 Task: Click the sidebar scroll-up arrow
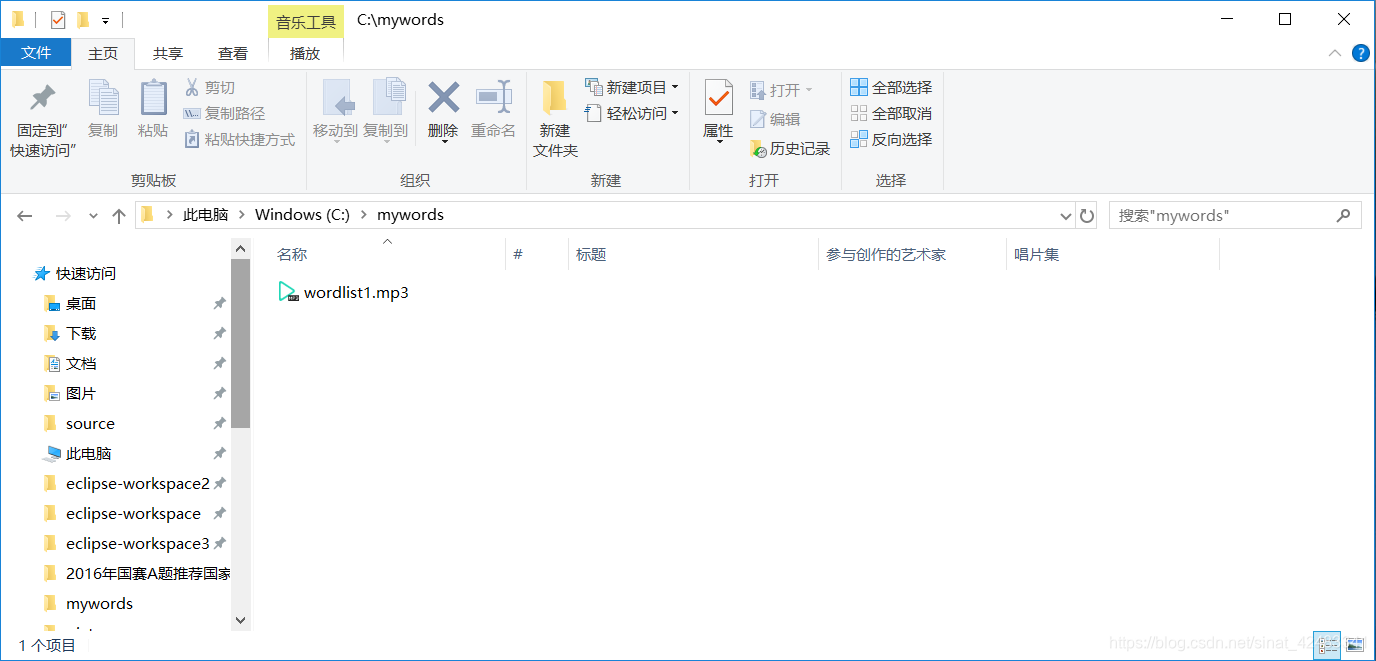[x=240, y=248]
